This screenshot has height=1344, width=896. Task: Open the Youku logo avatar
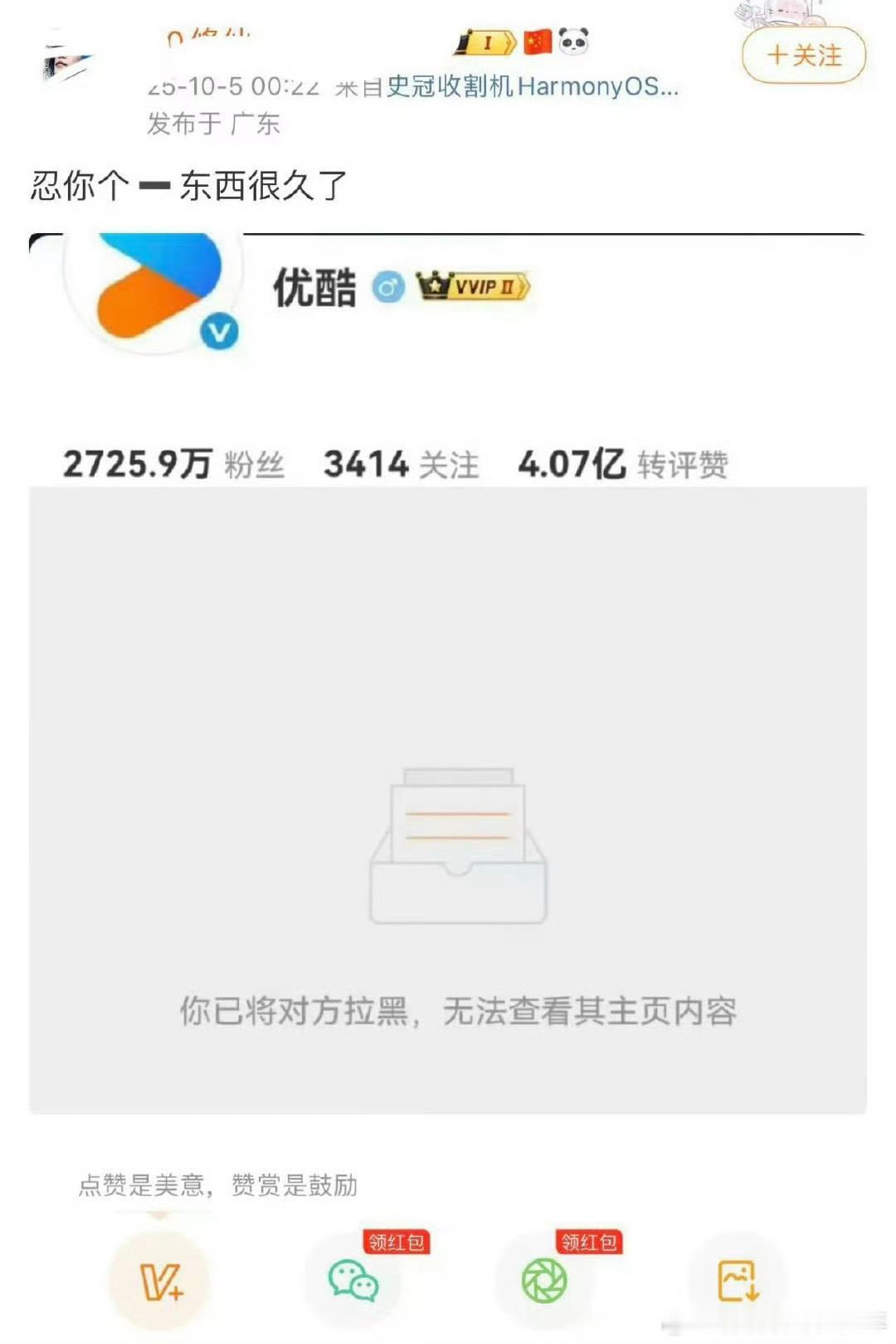click(153, 290)
